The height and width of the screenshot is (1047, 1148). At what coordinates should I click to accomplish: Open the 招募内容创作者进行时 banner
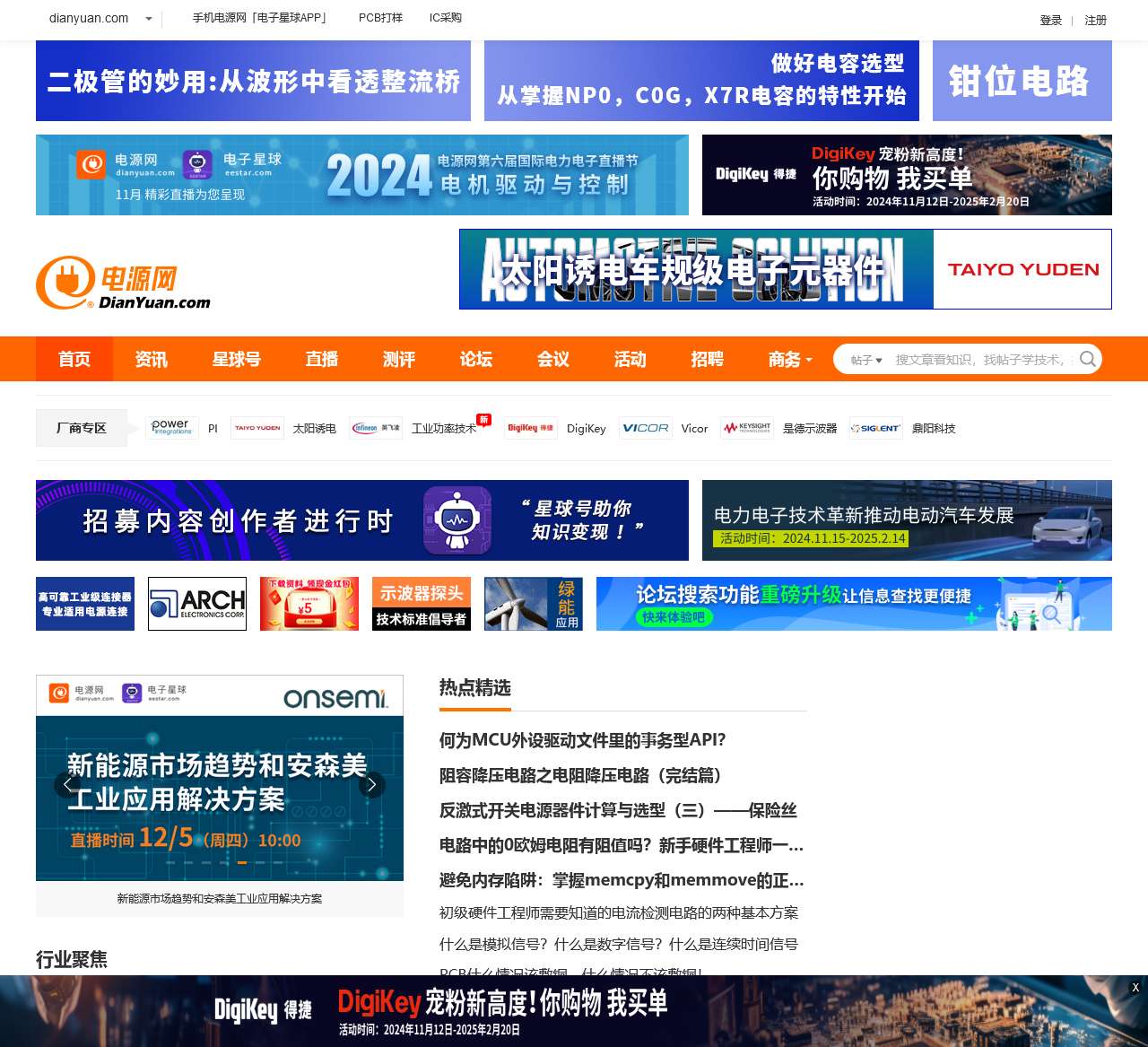[x=362, y=520]
